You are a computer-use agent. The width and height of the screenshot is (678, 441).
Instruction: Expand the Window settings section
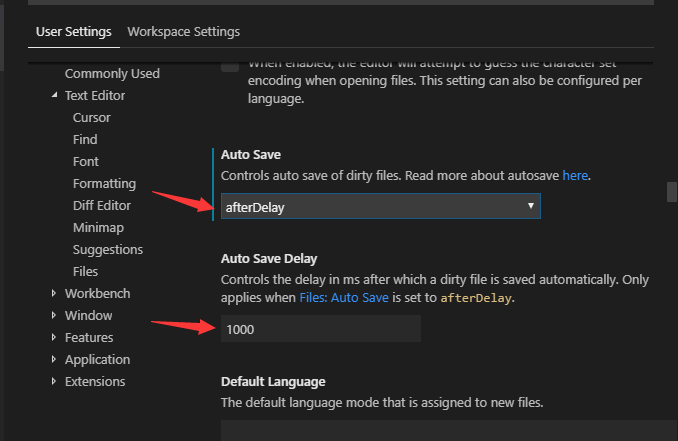(x=55, y=316)
